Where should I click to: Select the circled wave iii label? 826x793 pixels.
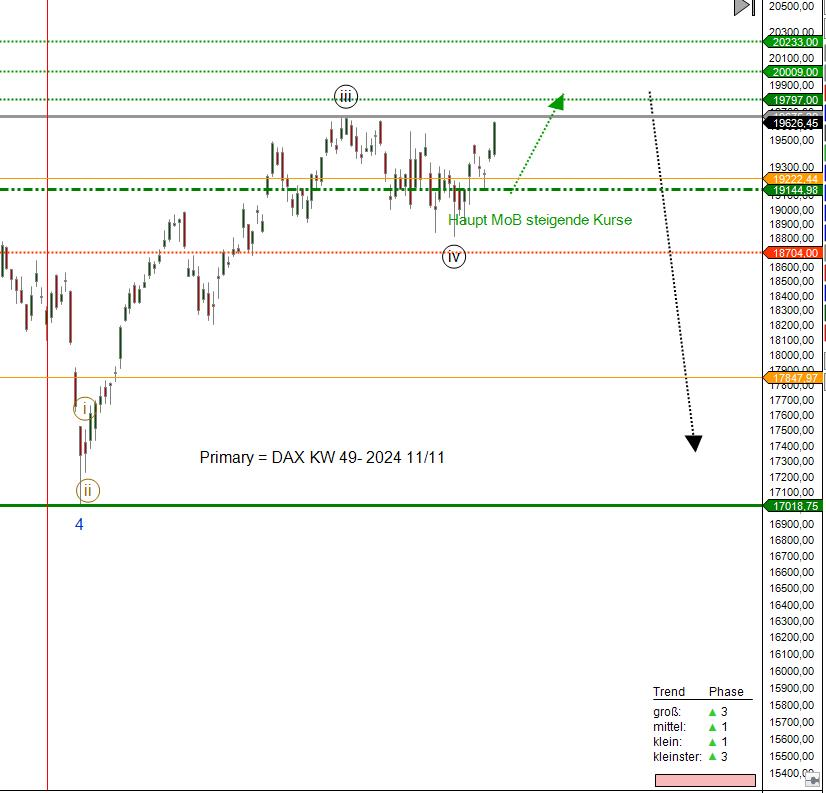point(345,97)
